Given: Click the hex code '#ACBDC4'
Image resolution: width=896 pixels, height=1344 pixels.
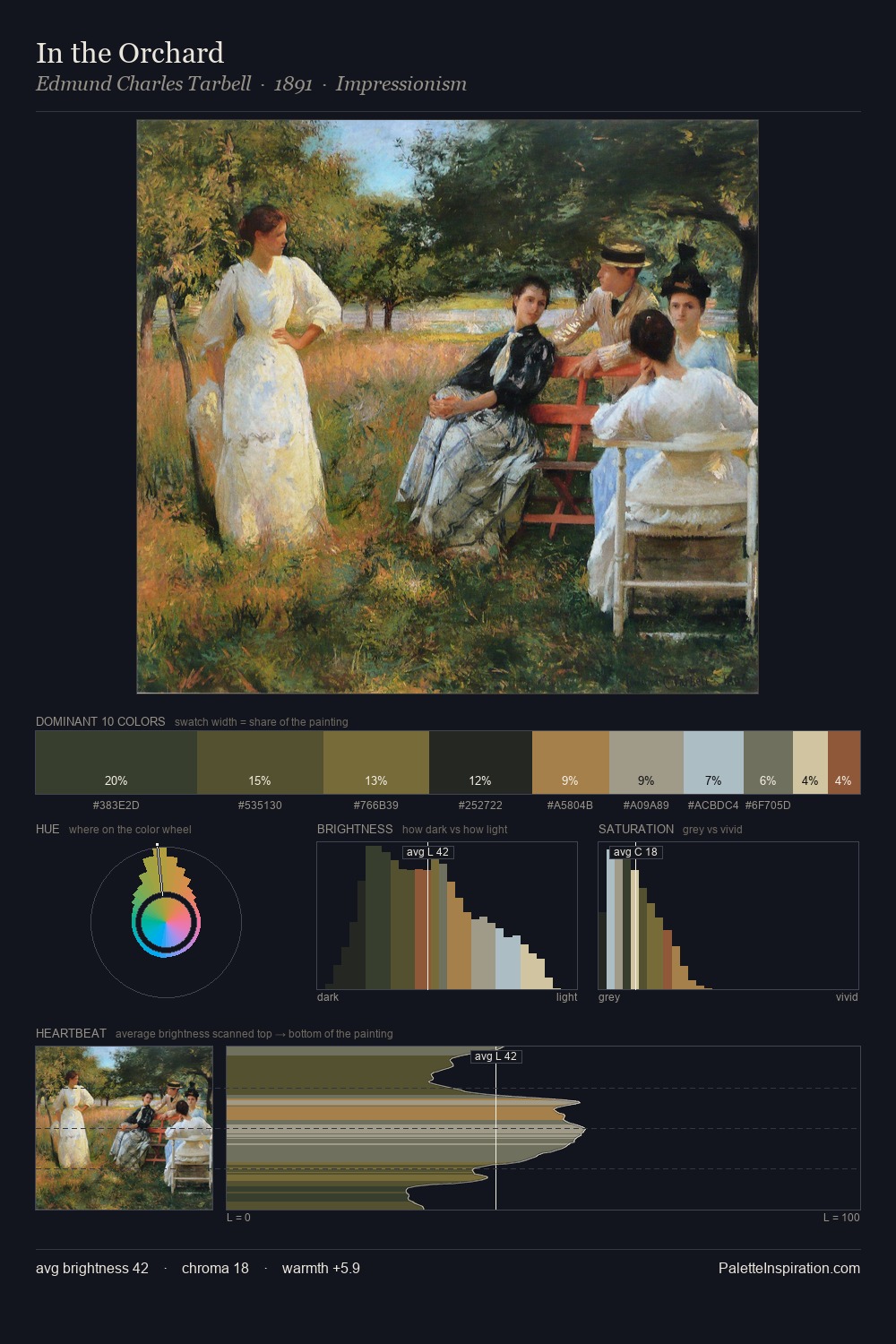Looking at the screenshot, I should tap(713, 806).
